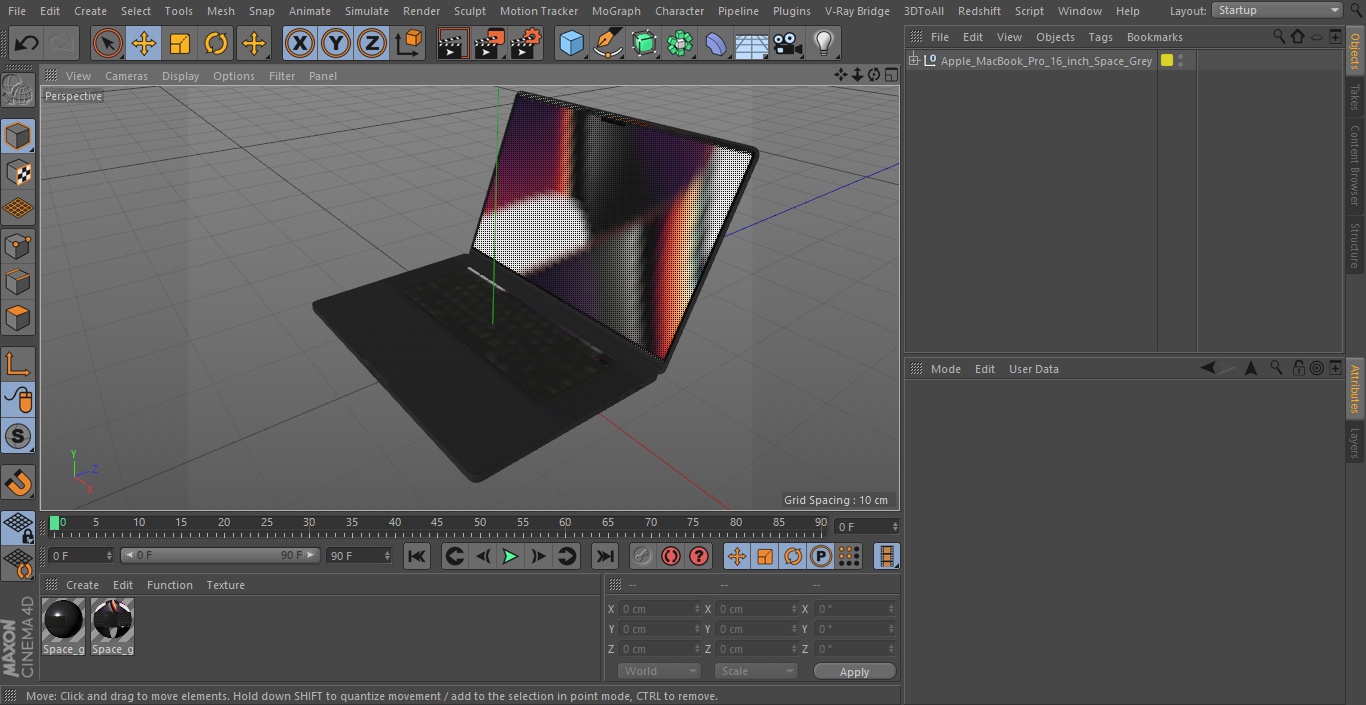Play animation forward
This screenshot has height=705, width=1366.
[x=510, y=556]
